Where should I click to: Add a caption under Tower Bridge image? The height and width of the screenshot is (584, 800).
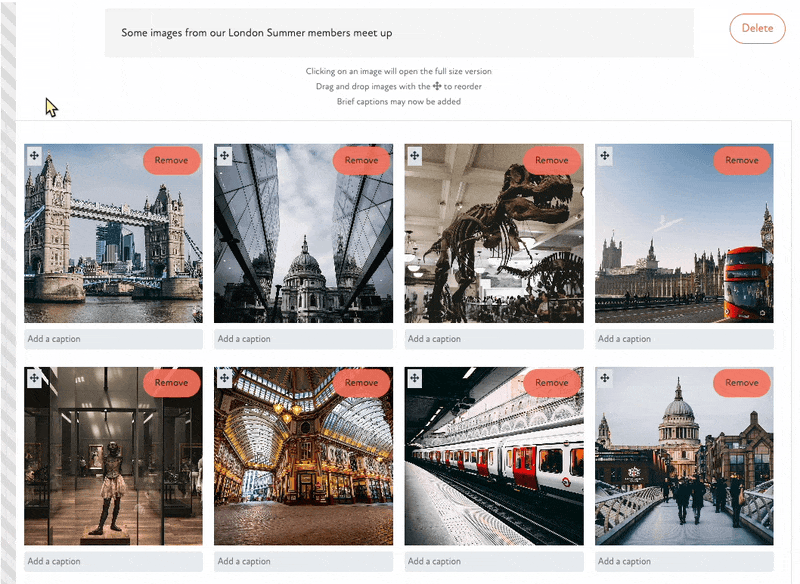coord(113,339)
